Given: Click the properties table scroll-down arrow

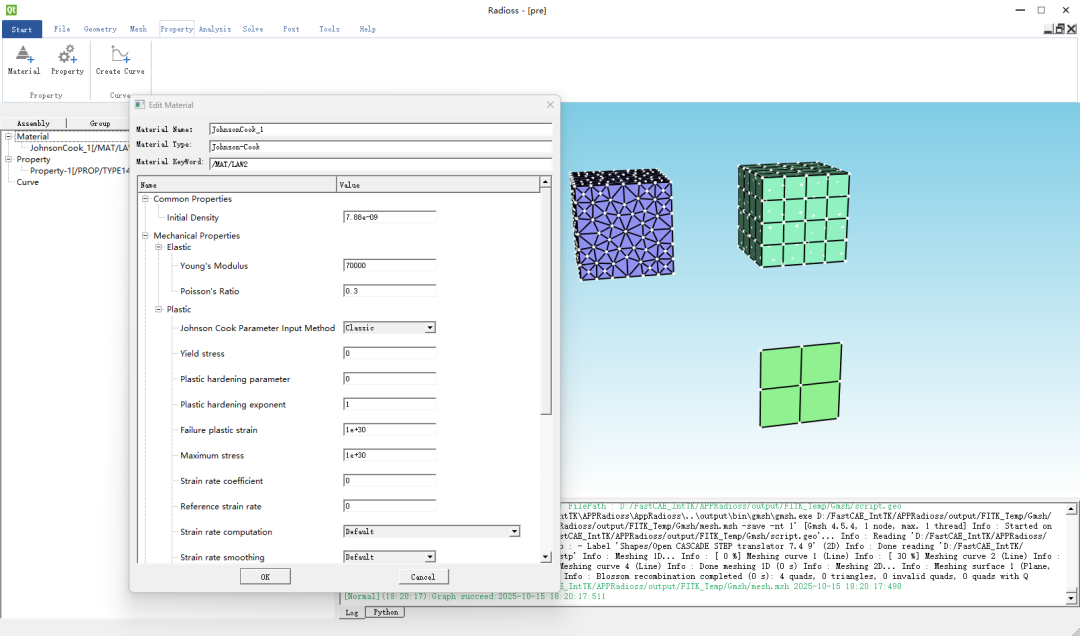Looking at the screenshot, I should (x=546, y=557).
